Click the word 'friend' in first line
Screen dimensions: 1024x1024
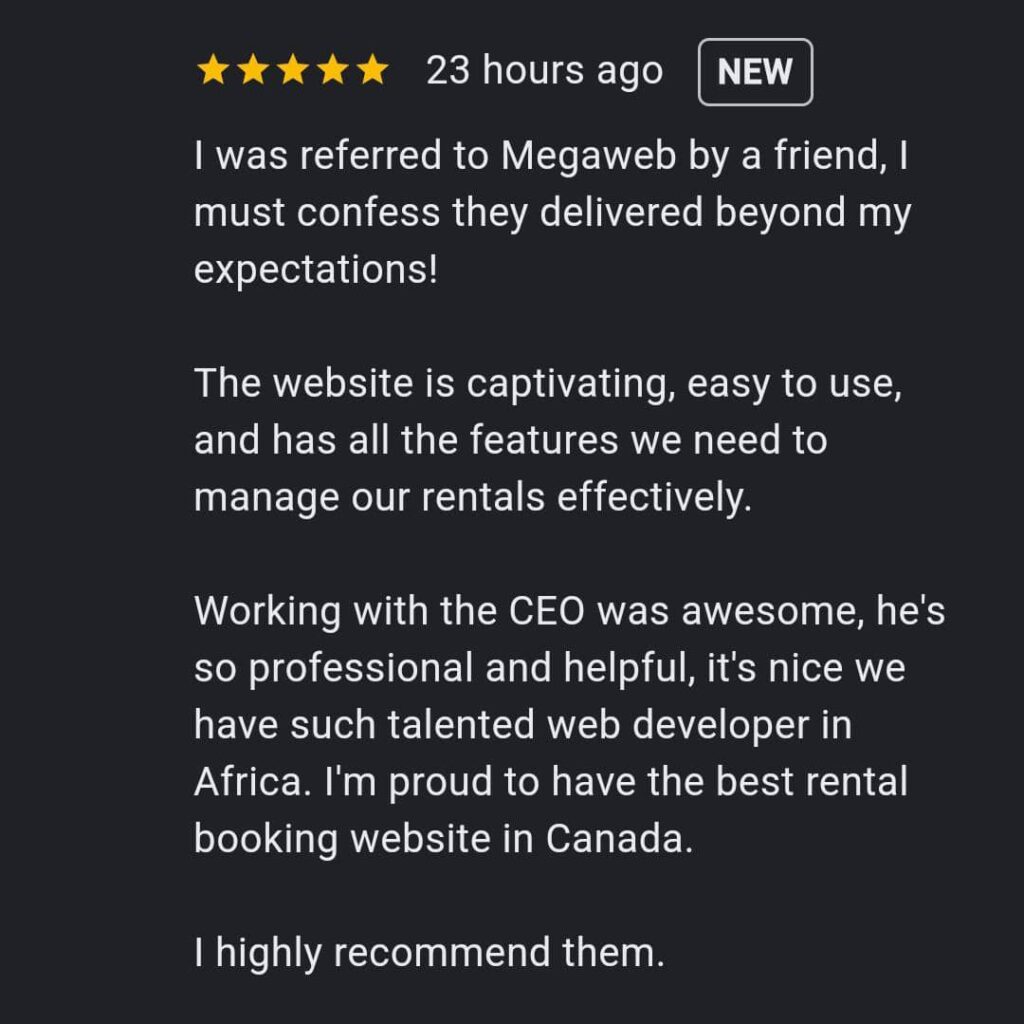tap(826, 156)
